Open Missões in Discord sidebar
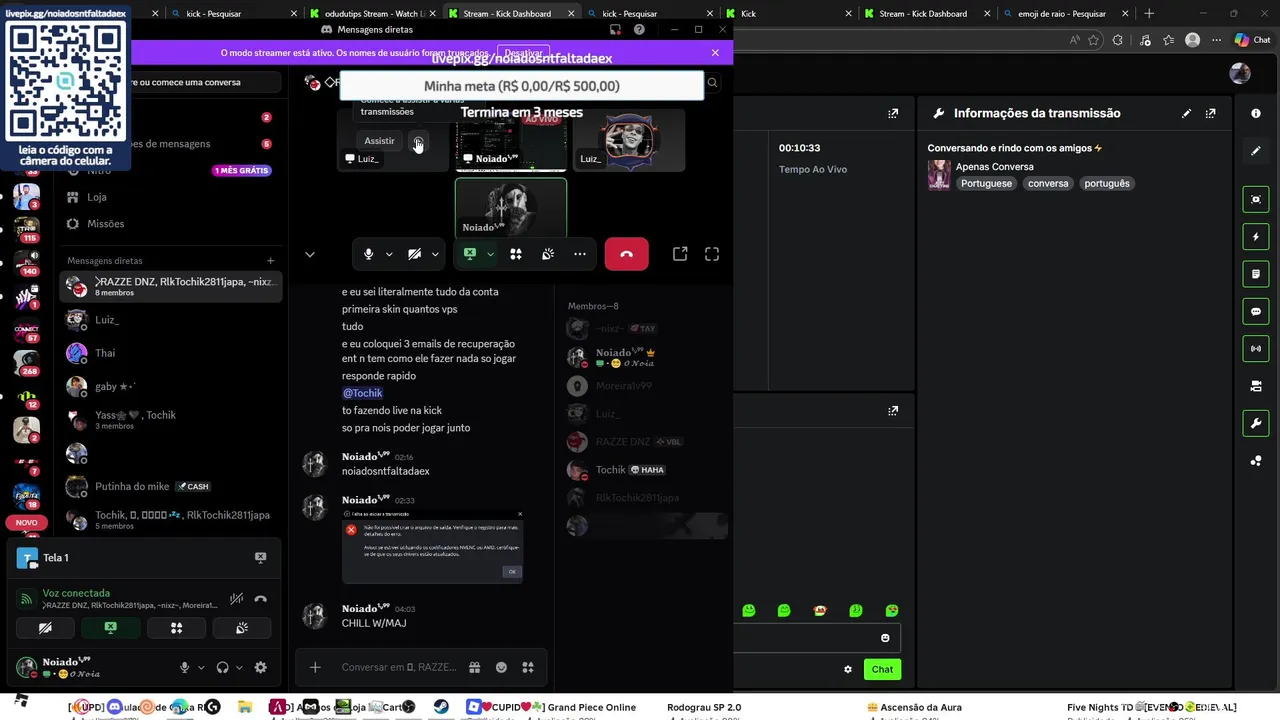1280x720 pixels. point(171,224)
